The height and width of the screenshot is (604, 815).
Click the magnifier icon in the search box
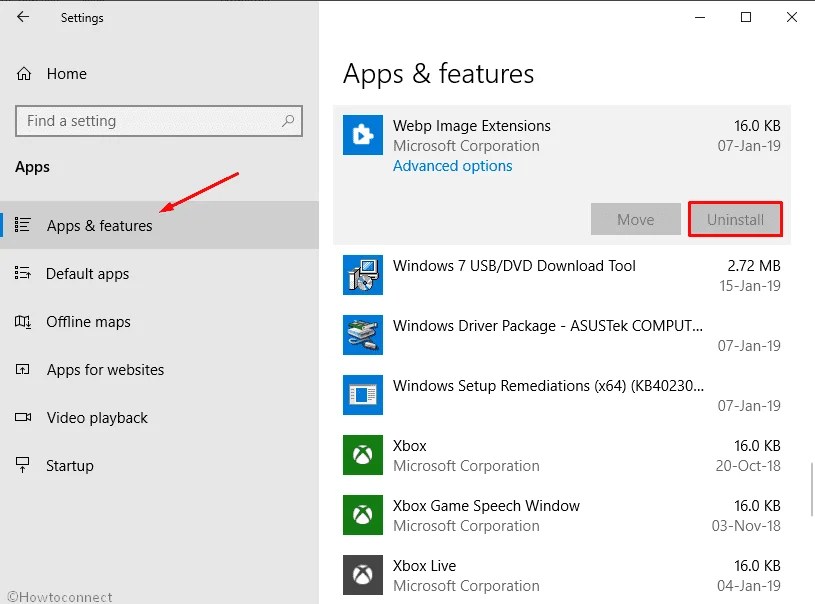(x=288, y=121)
